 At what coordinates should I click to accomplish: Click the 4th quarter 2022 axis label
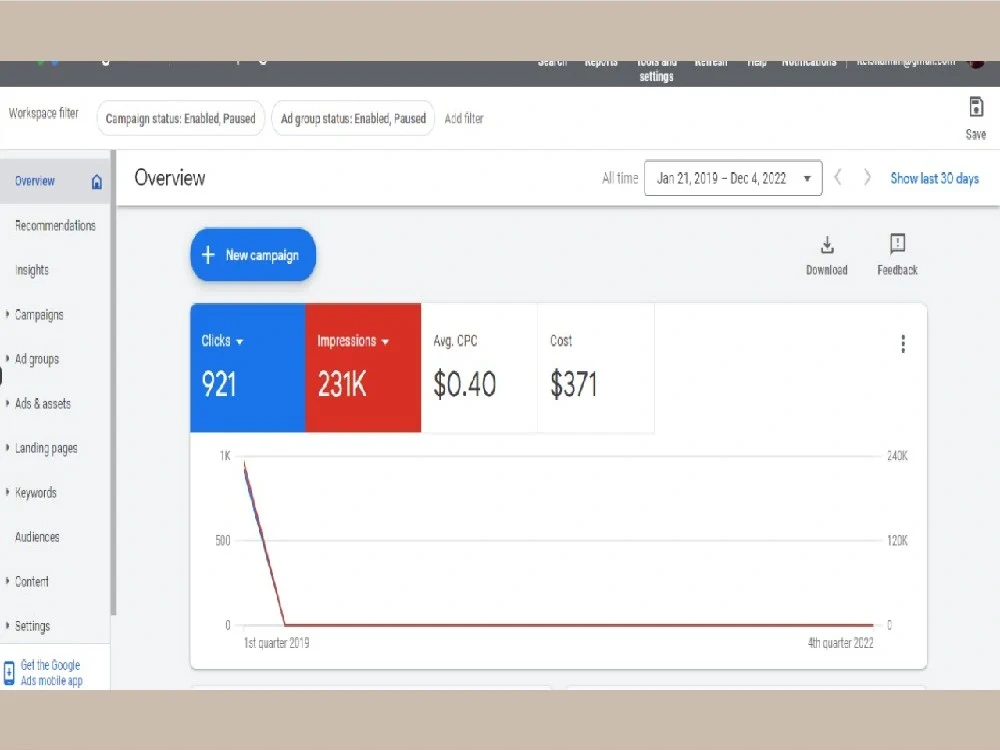[841, 643]
